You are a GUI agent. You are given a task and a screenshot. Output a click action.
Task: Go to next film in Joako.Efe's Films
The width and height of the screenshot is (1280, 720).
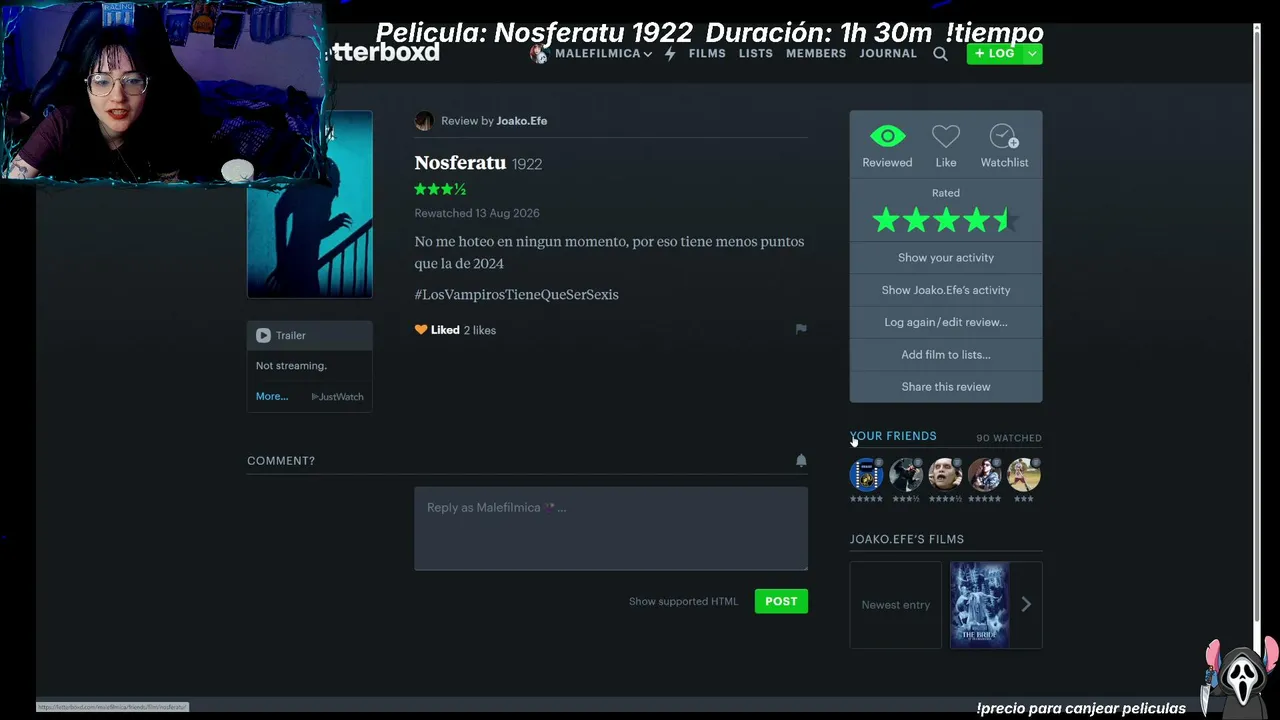coord(1026,604)
